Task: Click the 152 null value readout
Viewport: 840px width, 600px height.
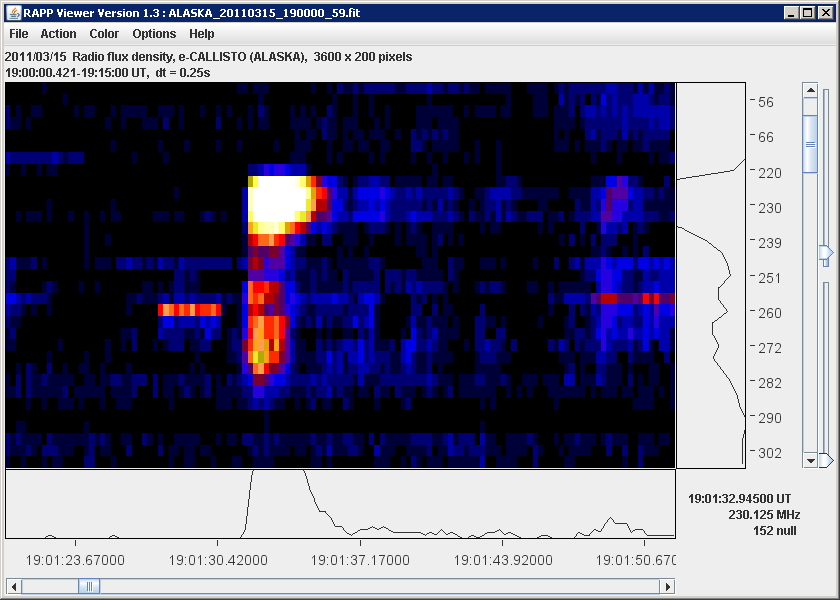Action: (x=775, y=531)
